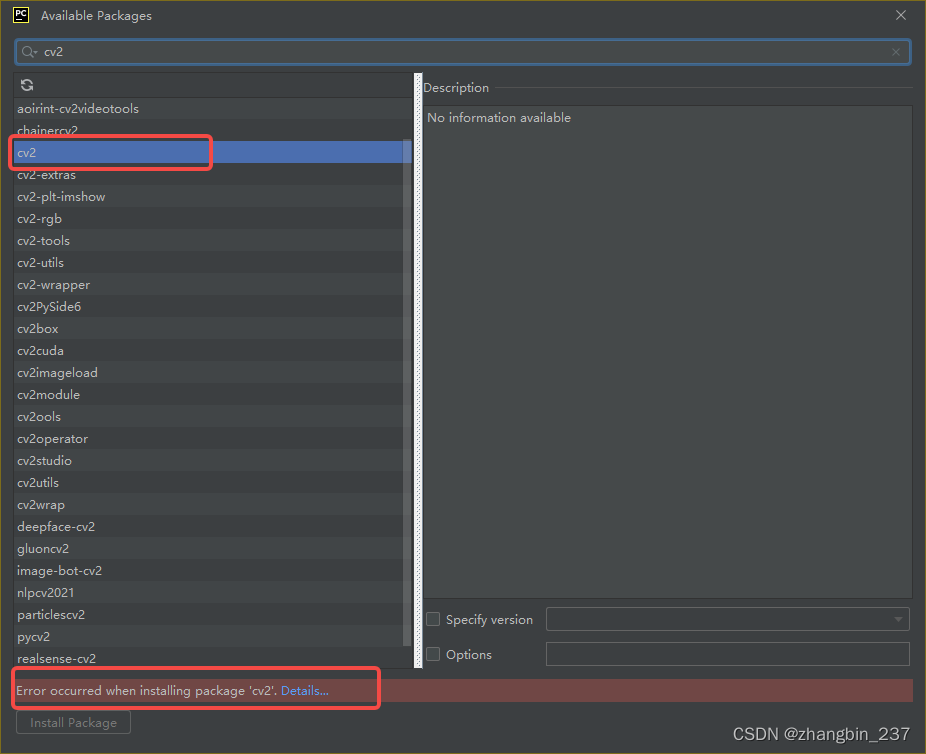Select the cv2box package
Screen dimensions: 926x754
tap(213, 328)
